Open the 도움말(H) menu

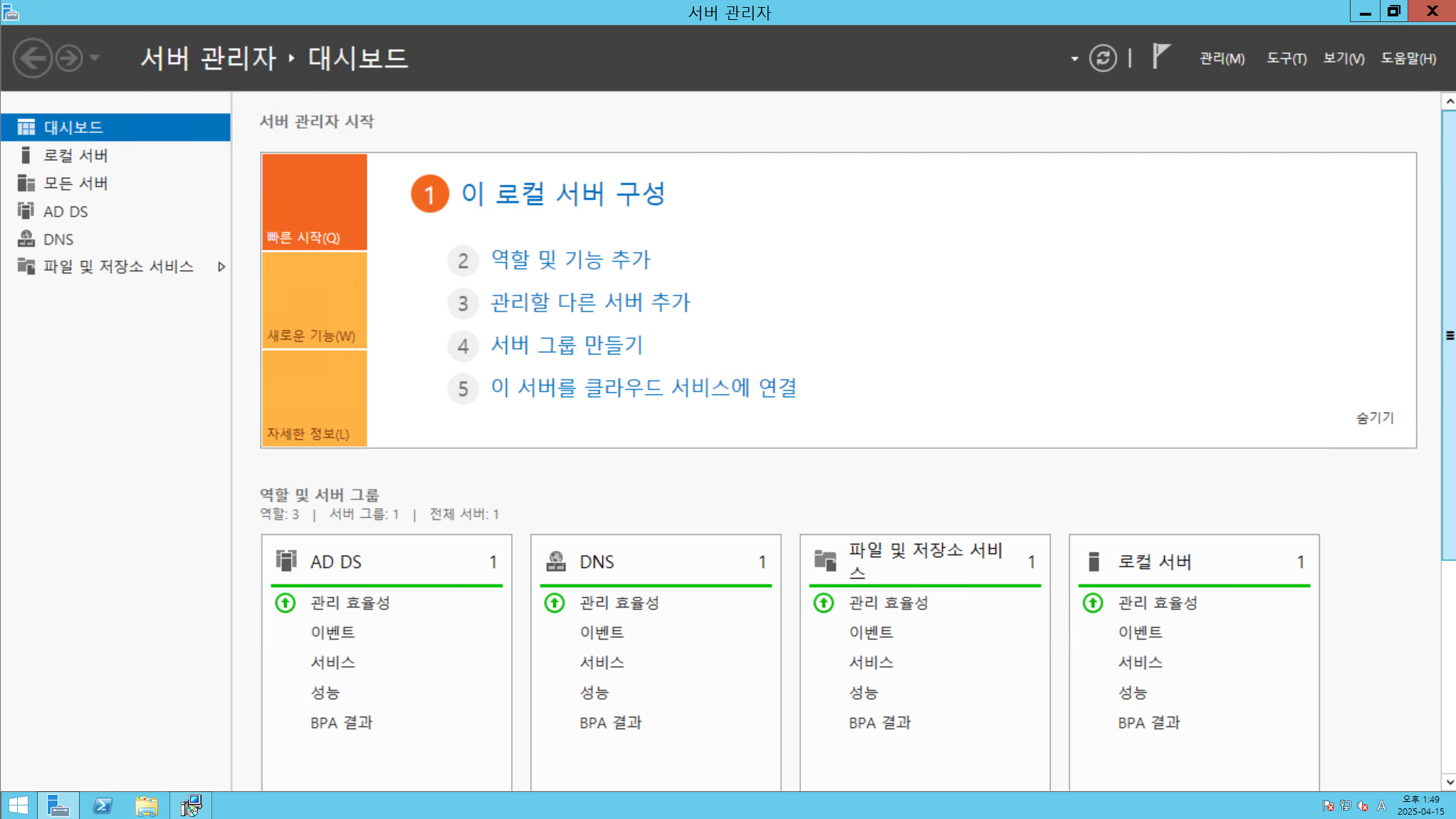(1408, 58)
